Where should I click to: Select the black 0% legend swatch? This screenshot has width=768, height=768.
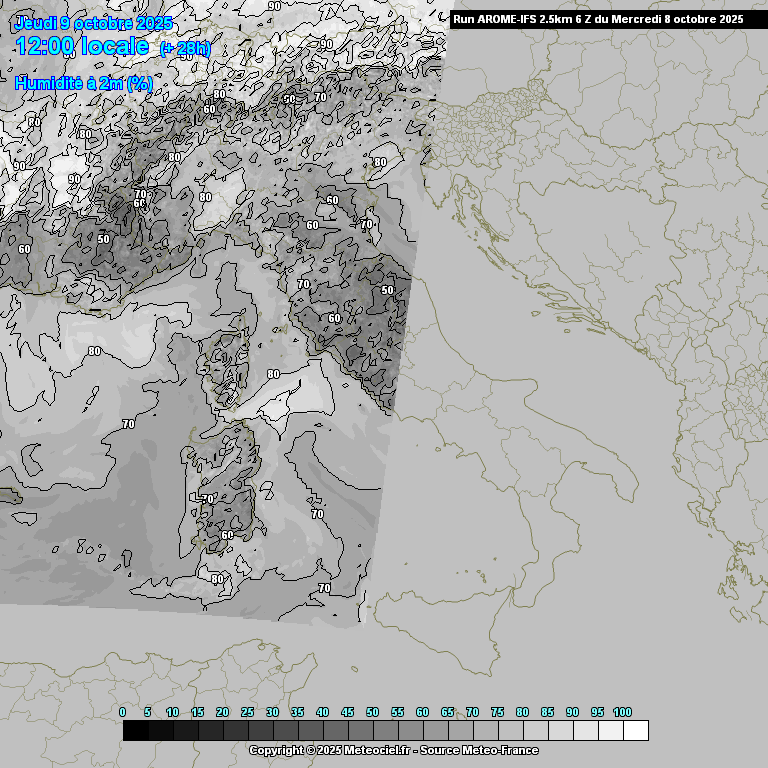pos(135,731)
